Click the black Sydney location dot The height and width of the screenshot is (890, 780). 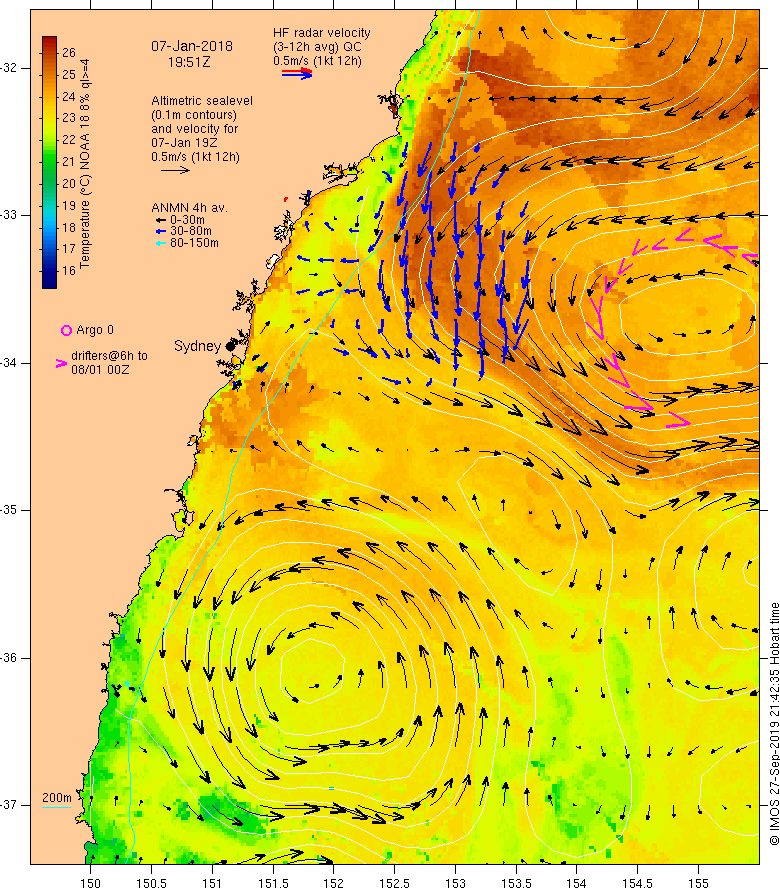click(x=230, y=346)
